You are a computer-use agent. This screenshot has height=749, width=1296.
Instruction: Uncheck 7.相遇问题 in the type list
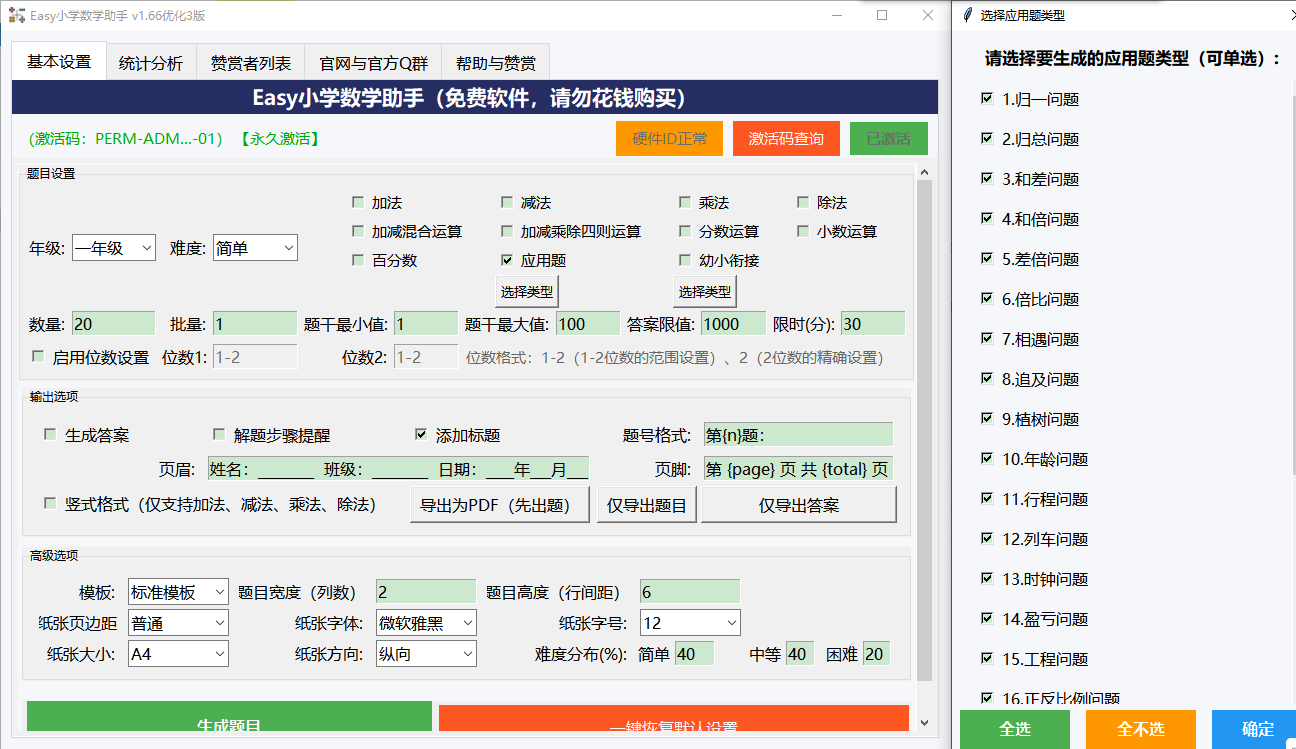985,339
